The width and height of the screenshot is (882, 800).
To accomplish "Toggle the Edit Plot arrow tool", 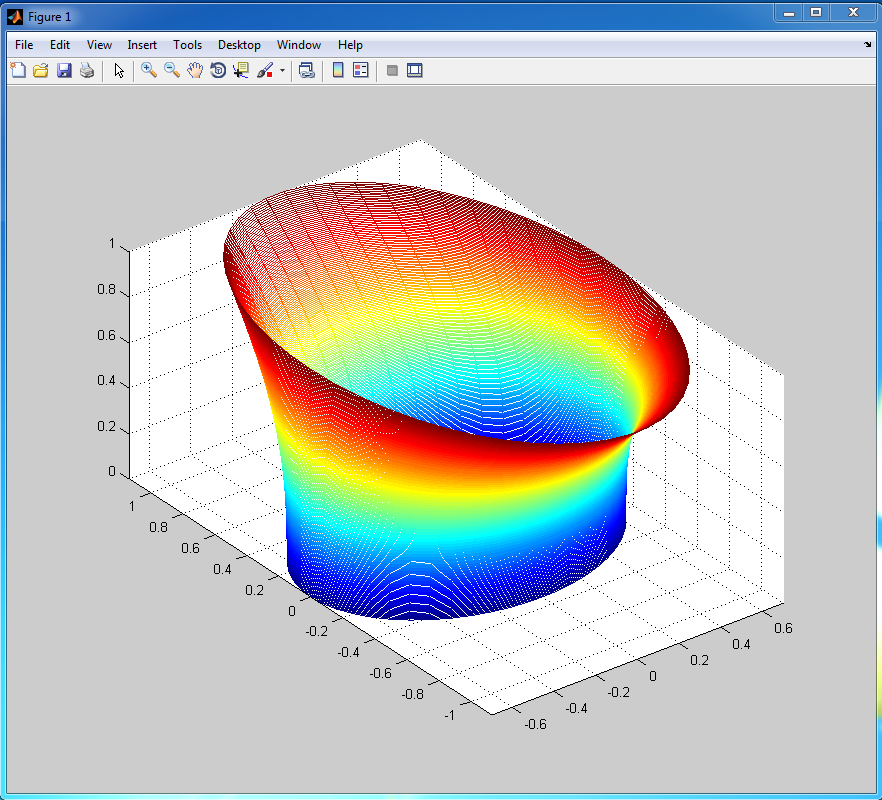I will click(119, 70).
